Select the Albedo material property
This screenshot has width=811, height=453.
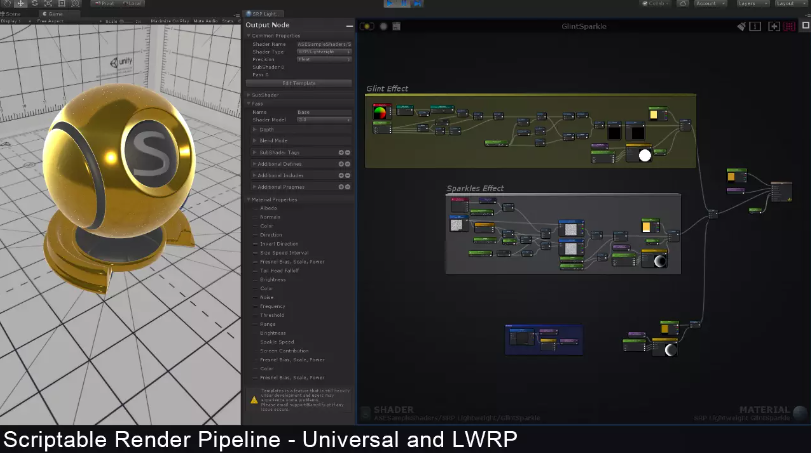pyautogui.click(x=268, y=208)
